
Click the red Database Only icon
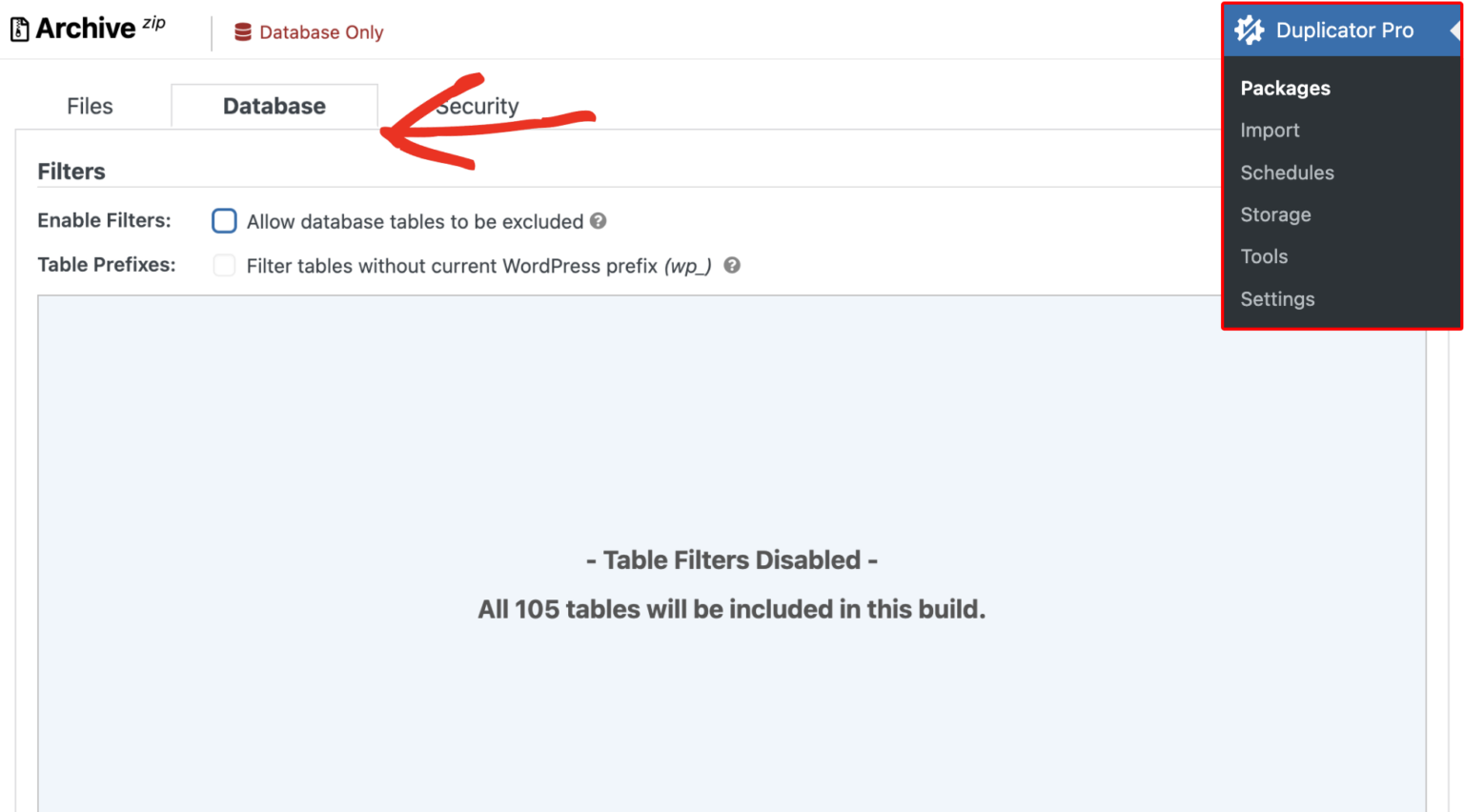pyautogui.click(x=243, y=32)
